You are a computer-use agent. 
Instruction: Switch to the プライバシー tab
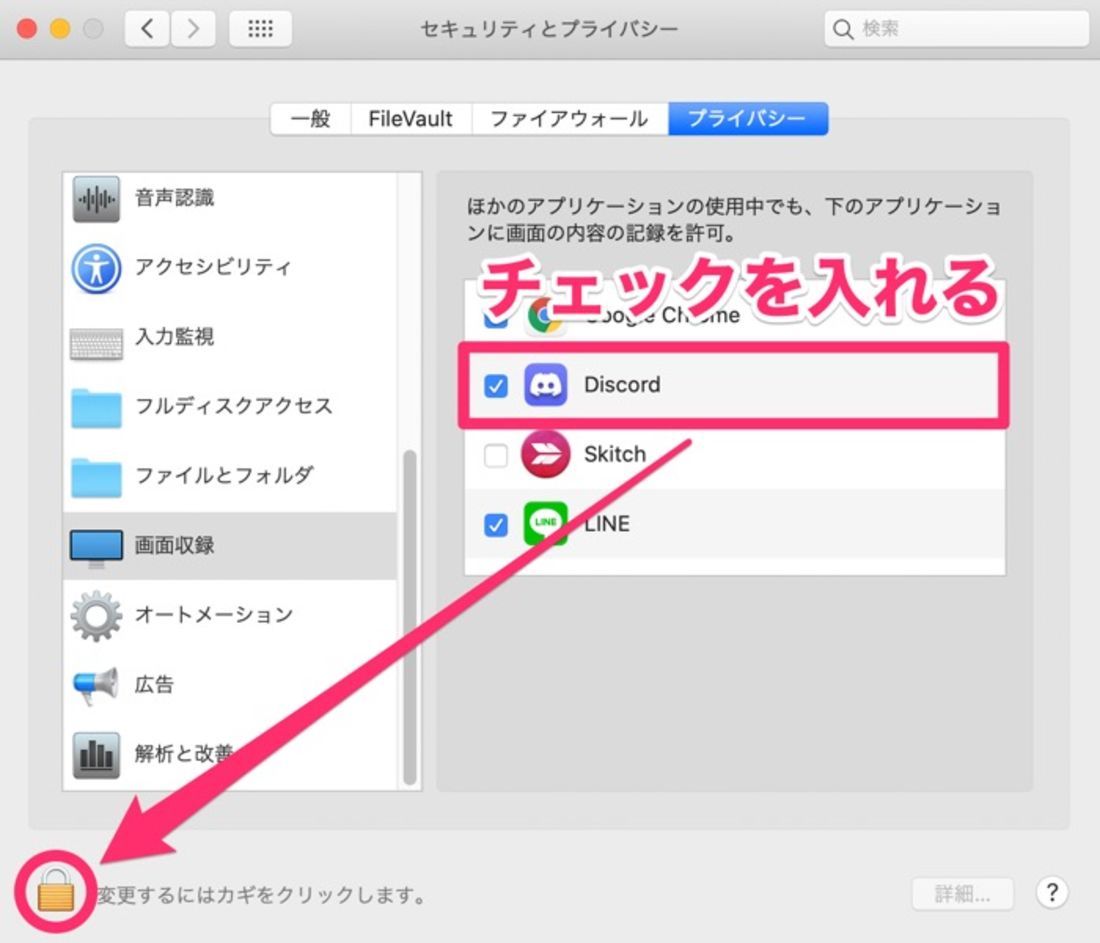click(748, 119)
